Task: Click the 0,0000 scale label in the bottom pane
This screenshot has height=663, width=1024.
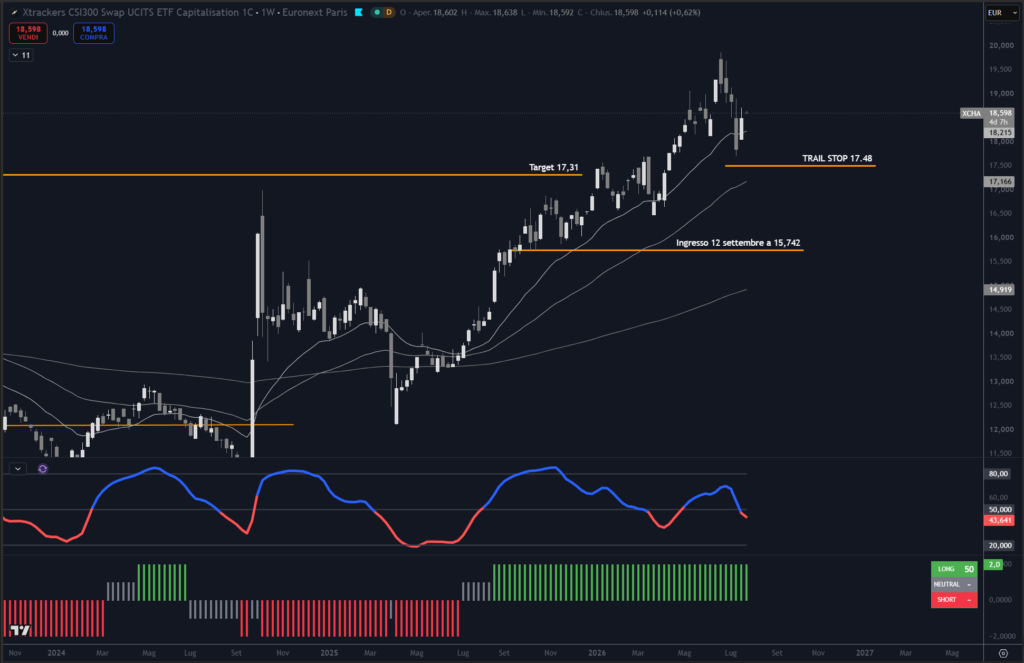Action: tap(1001, 600)
